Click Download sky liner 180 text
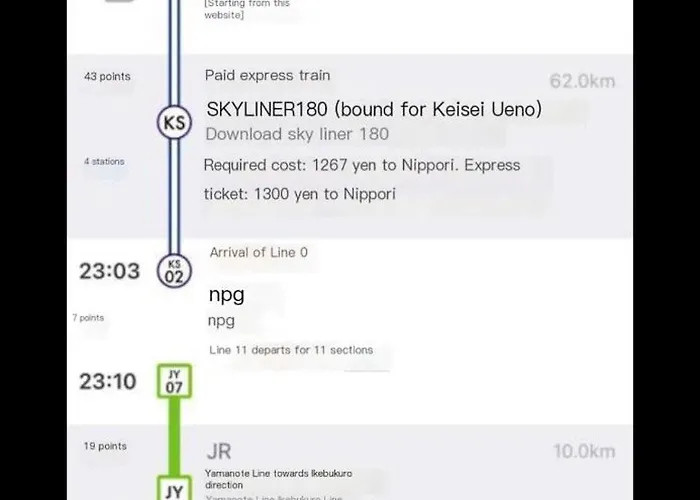The image size is (700, 500). [297, 134]
